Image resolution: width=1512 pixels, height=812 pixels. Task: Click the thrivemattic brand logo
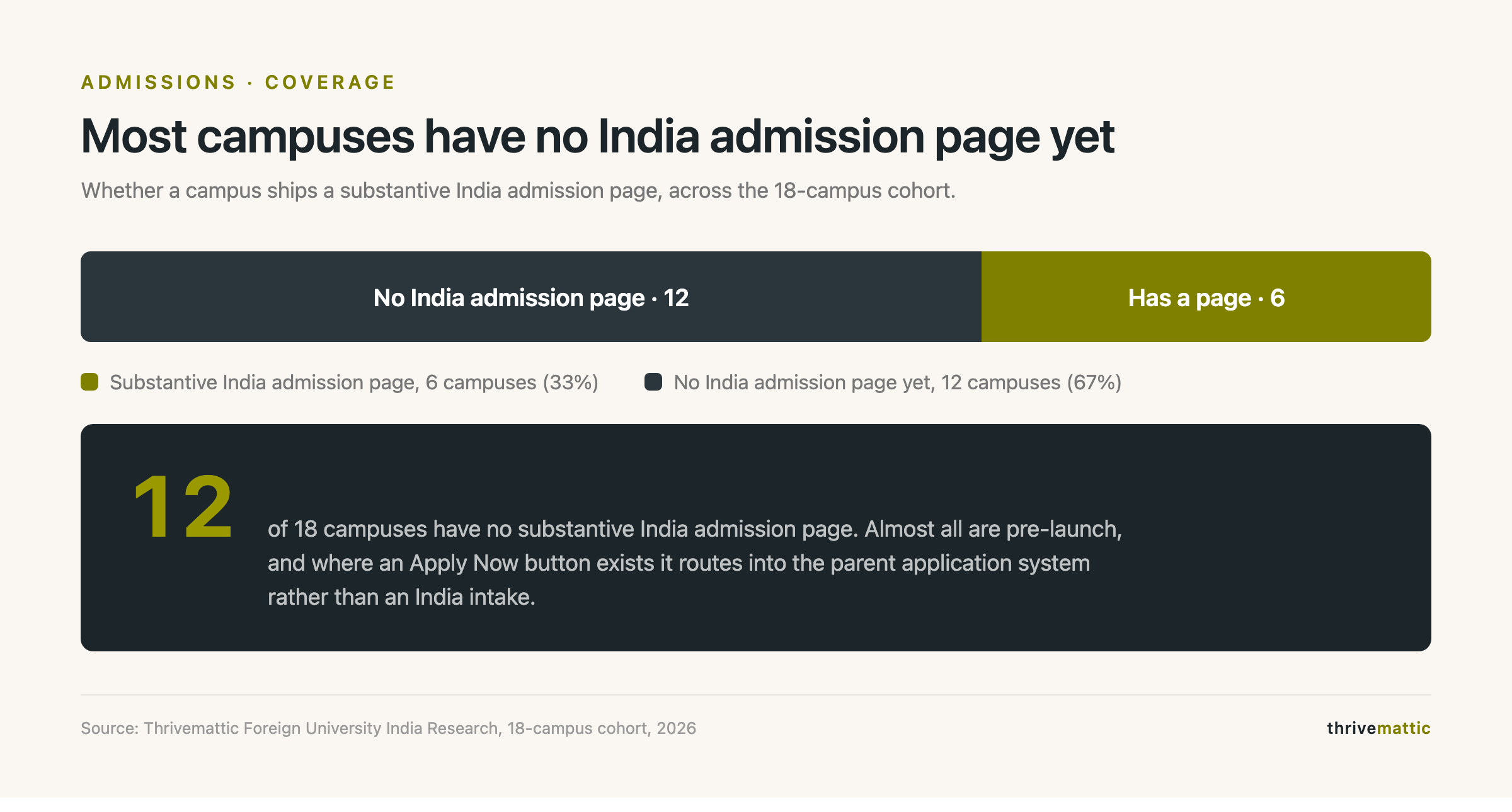point(1378,728)
